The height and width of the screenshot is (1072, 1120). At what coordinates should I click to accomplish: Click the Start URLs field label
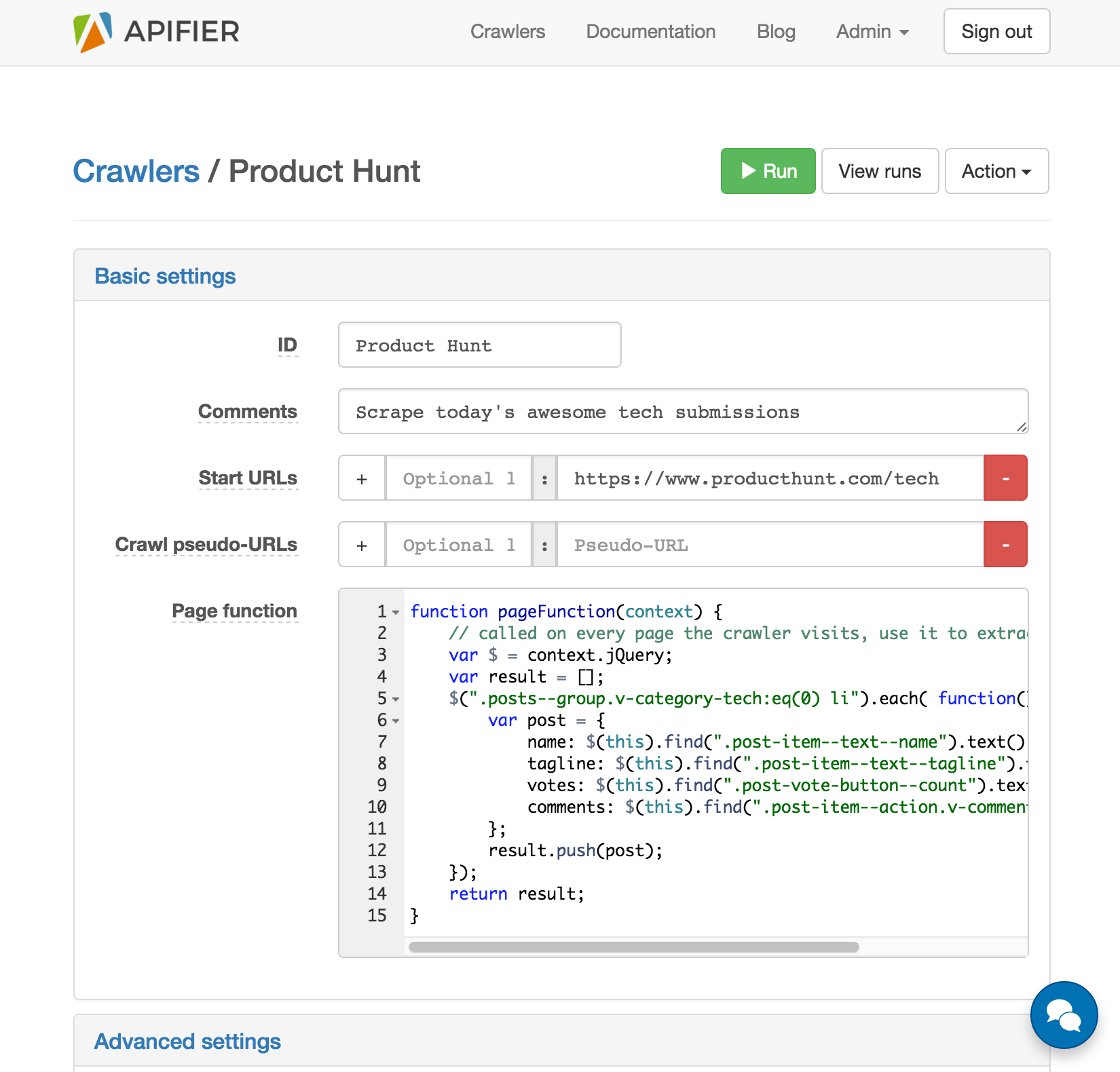(248, 478)
